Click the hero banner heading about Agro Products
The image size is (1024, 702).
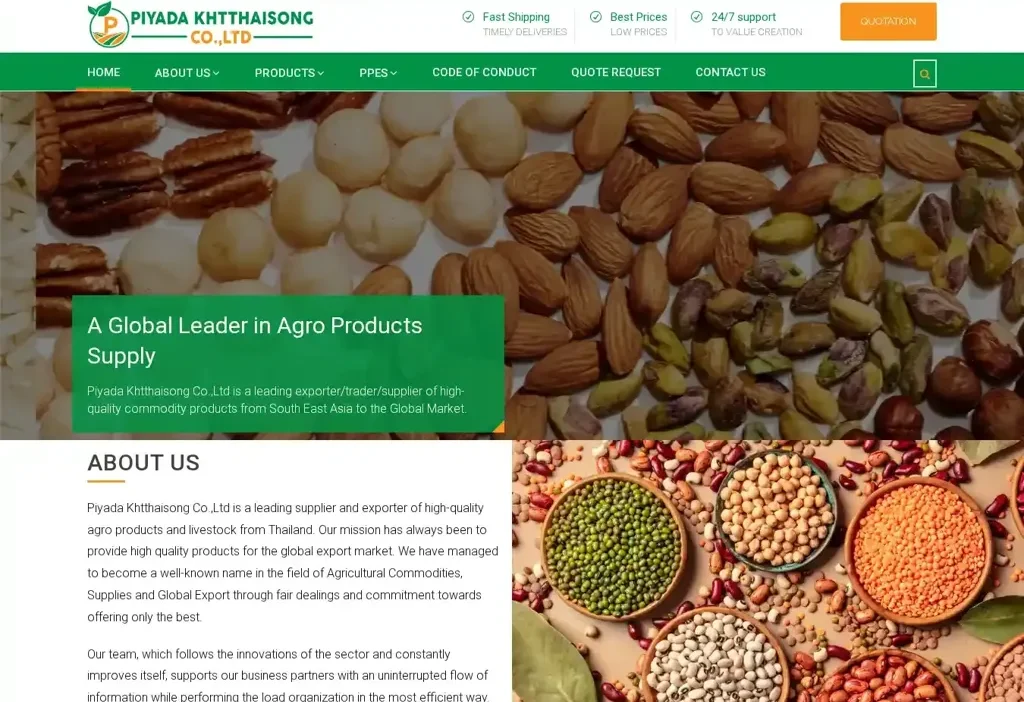pos(255,340)
